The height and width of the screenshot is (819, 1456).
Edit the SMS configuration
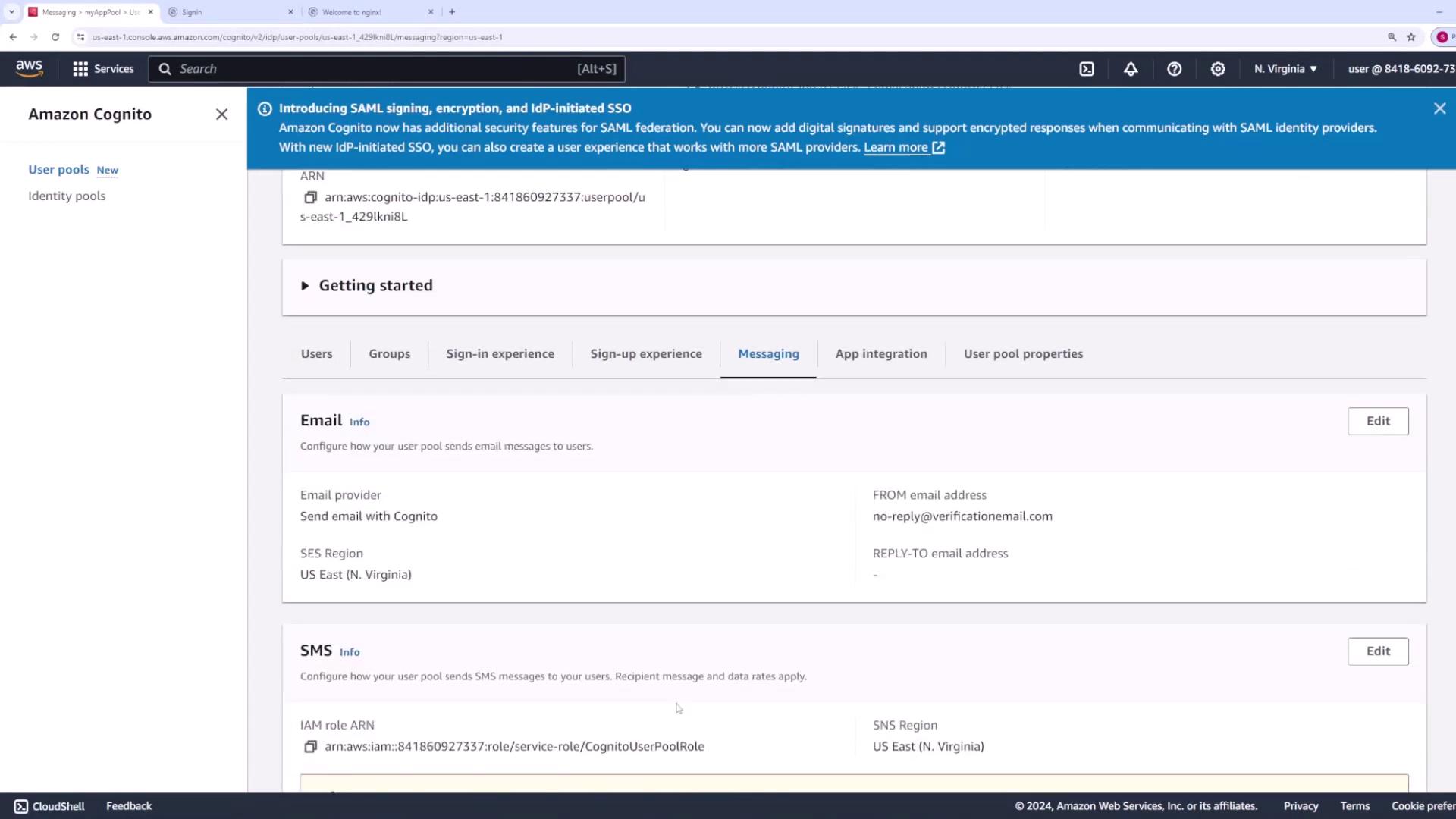click(1377, 651)
